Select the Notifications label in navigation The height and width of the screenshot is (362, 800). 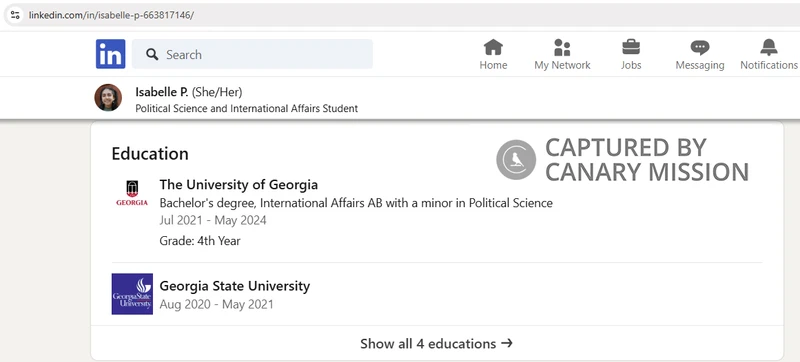(x=769, y=65)
